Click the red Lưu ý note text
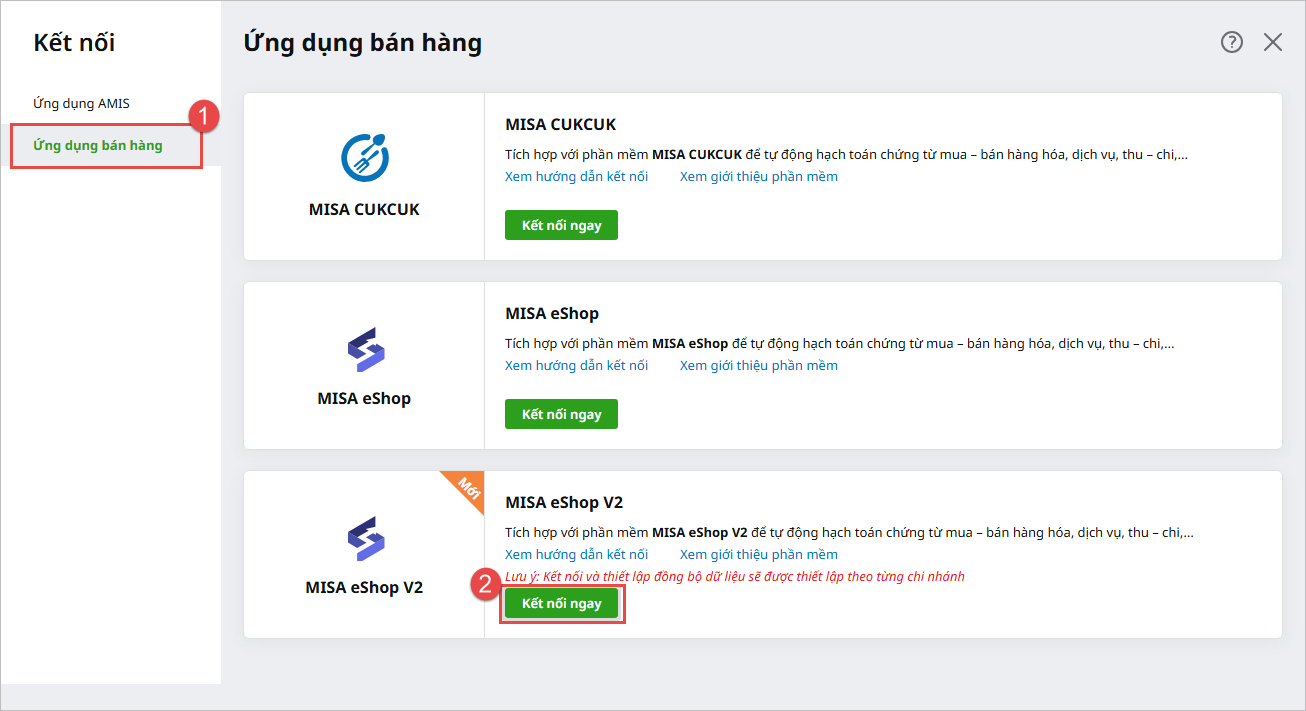The image size is (1306, 711). 735,577
